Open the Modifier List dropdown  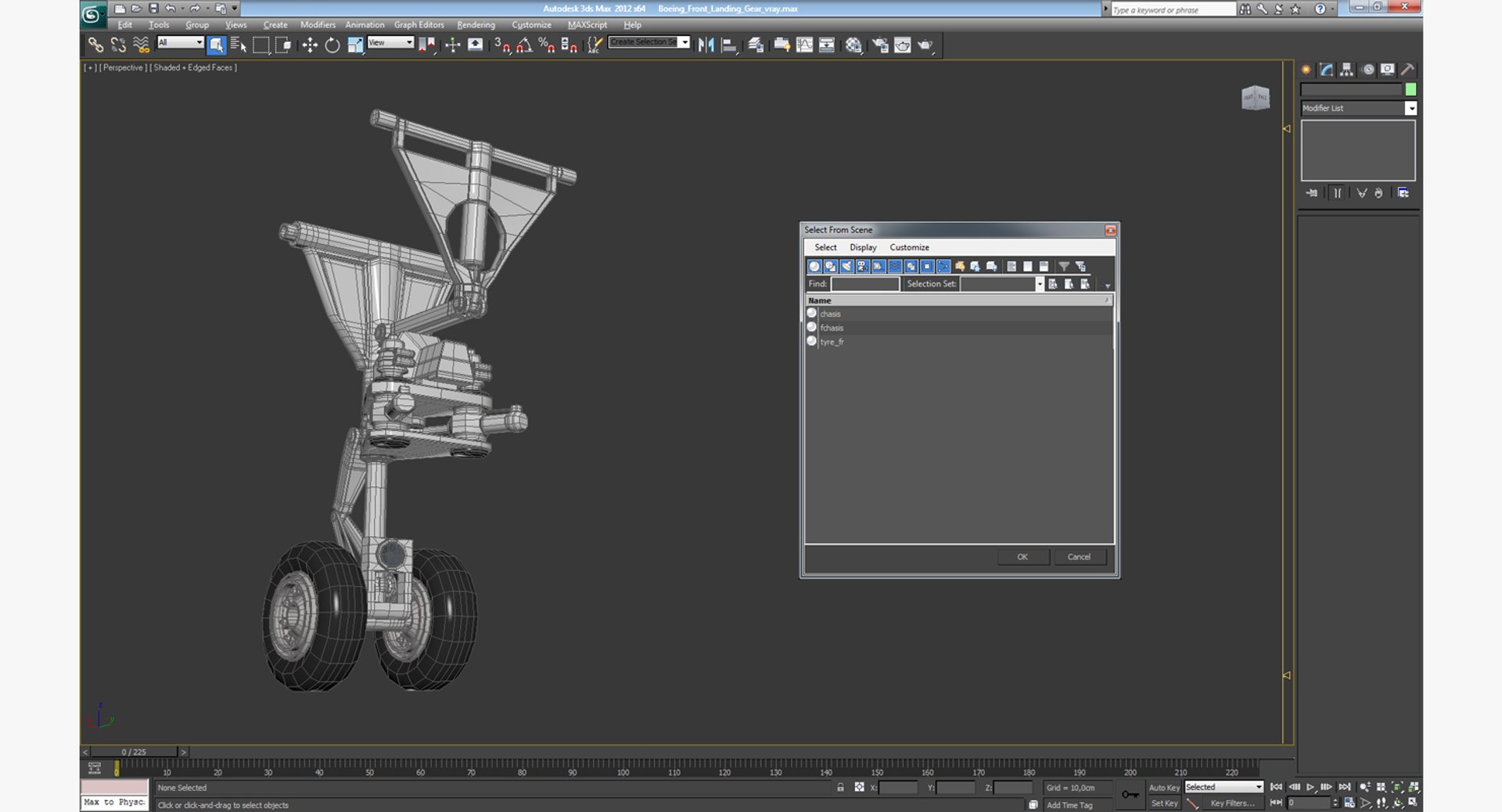1359,108
